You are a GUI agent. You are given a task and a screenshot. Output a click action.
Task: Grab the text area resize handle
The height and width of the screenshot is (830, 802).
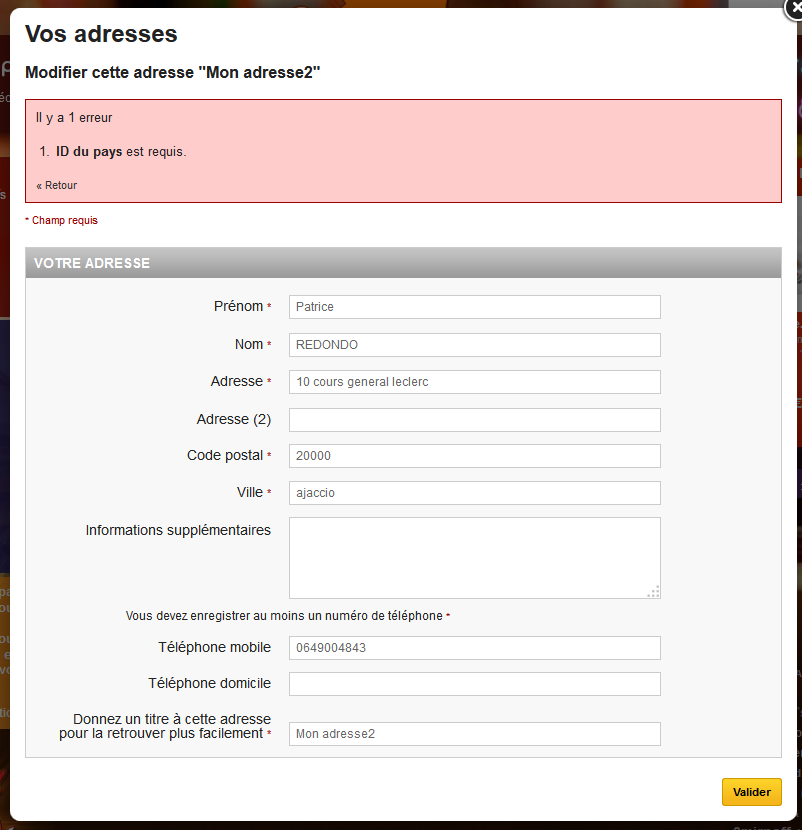pos(654,592)
